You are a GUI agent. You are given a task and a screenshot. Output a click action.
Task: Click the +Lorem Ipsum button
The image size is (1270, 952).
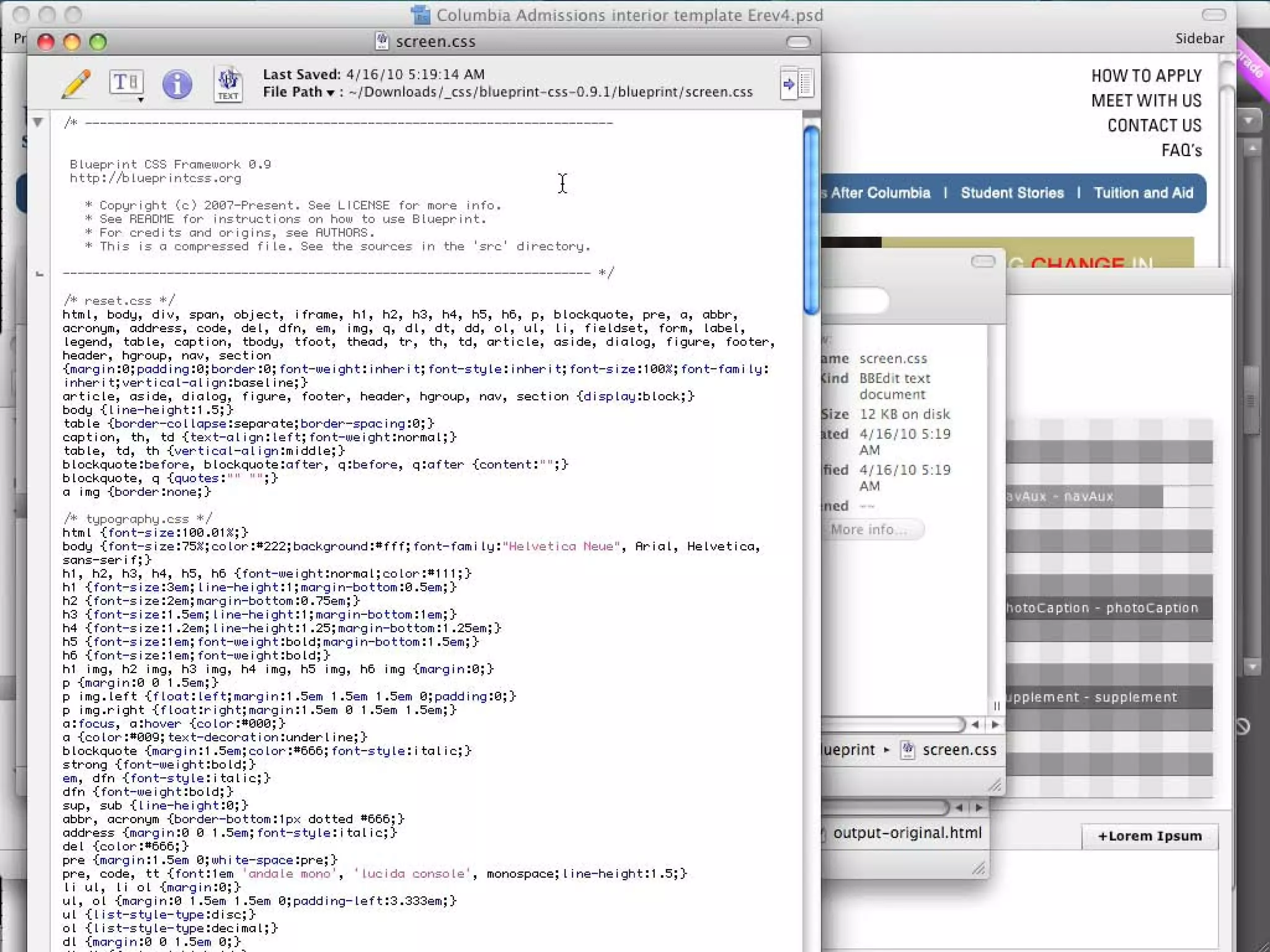tap(1149, 836)
